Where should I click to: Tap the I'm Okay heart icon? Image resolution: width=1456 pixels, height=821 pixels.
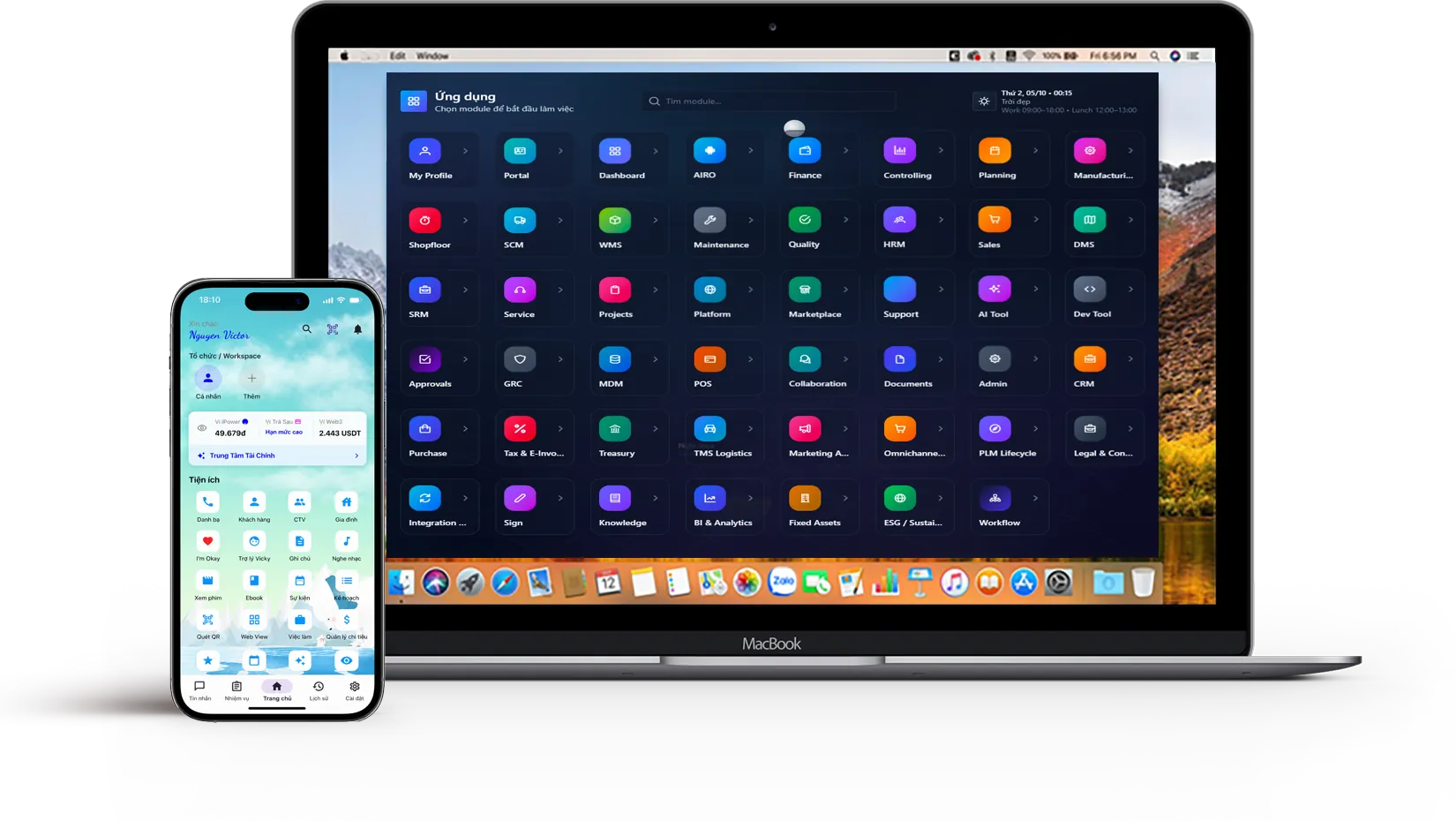[x=207, y=541]
